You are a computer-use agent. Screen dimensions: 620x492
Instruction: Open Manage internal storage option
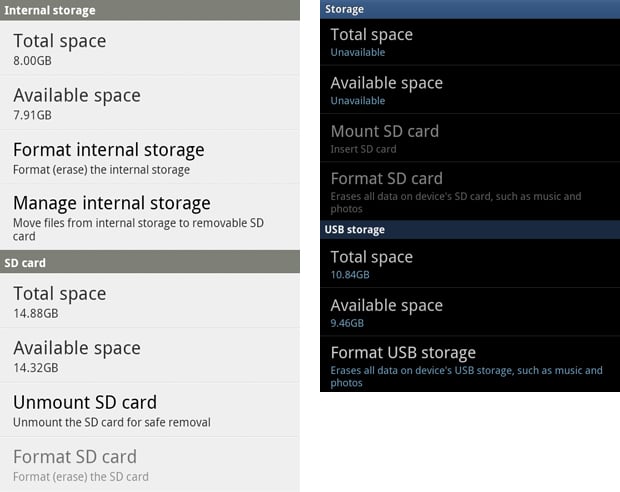(150, 217)
